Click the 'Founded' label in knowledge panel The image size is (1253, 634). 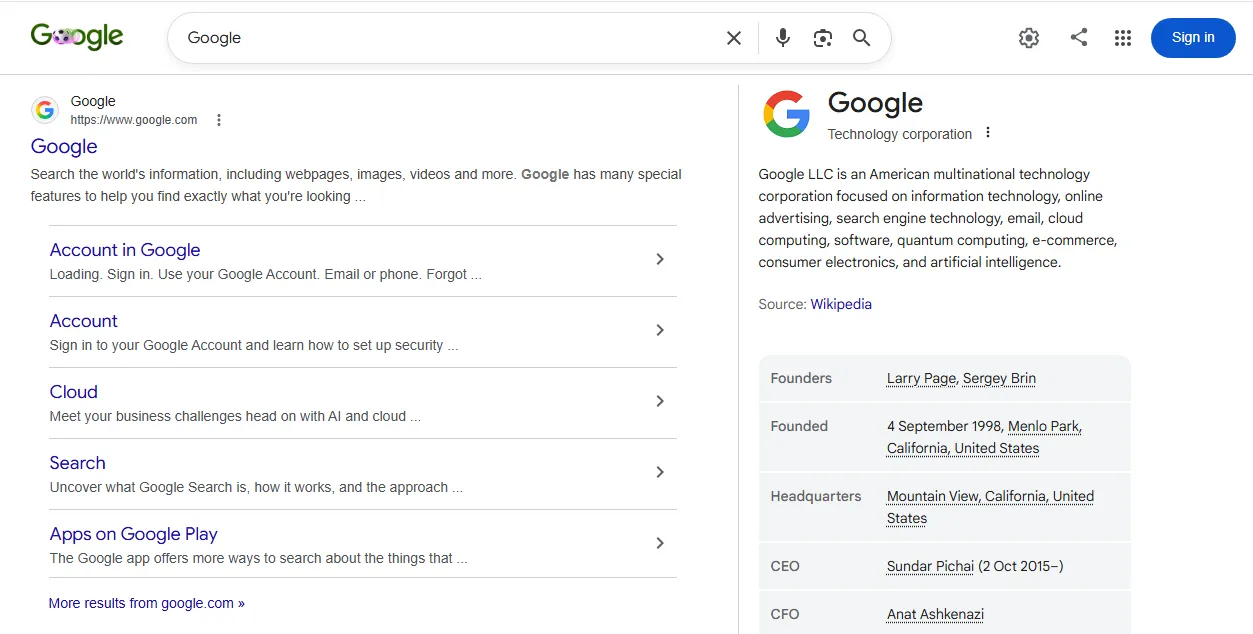[799, 426]
